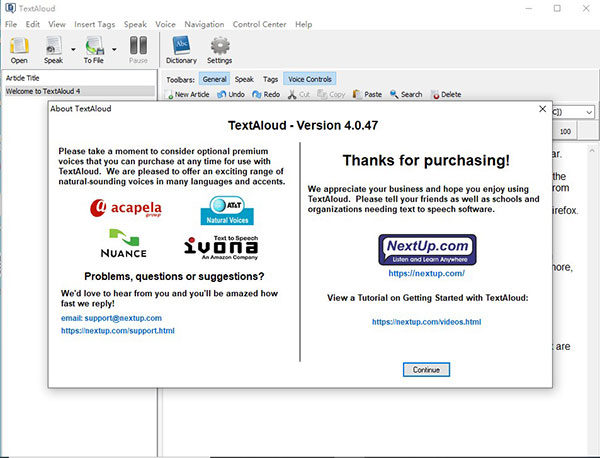Image resolution: width=600 pixels, height=458 pixels.
Task: Click the Acapela group logo
Action: click(x=126, y=209)
